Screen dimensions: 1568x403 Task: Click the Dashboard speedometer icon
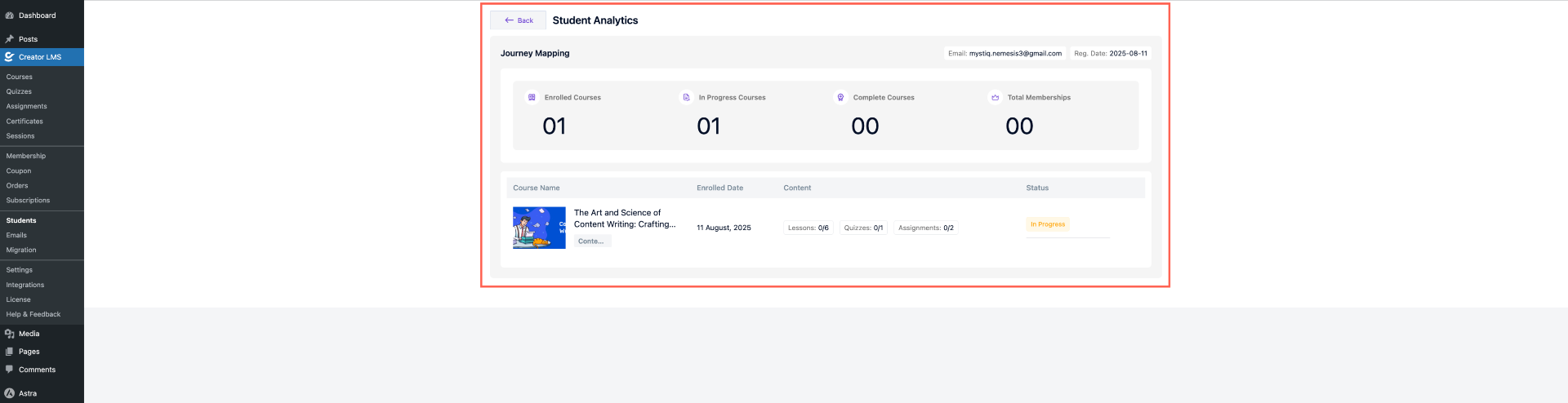(9, 15)
